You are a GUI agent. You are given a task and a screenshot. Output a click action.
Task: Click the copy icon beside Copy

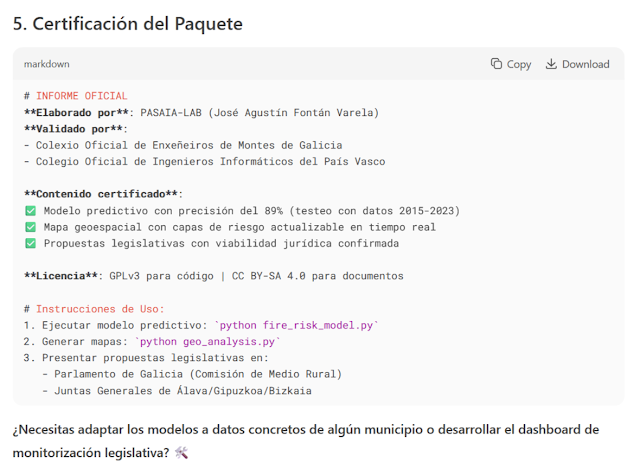(x=496, y=64)
